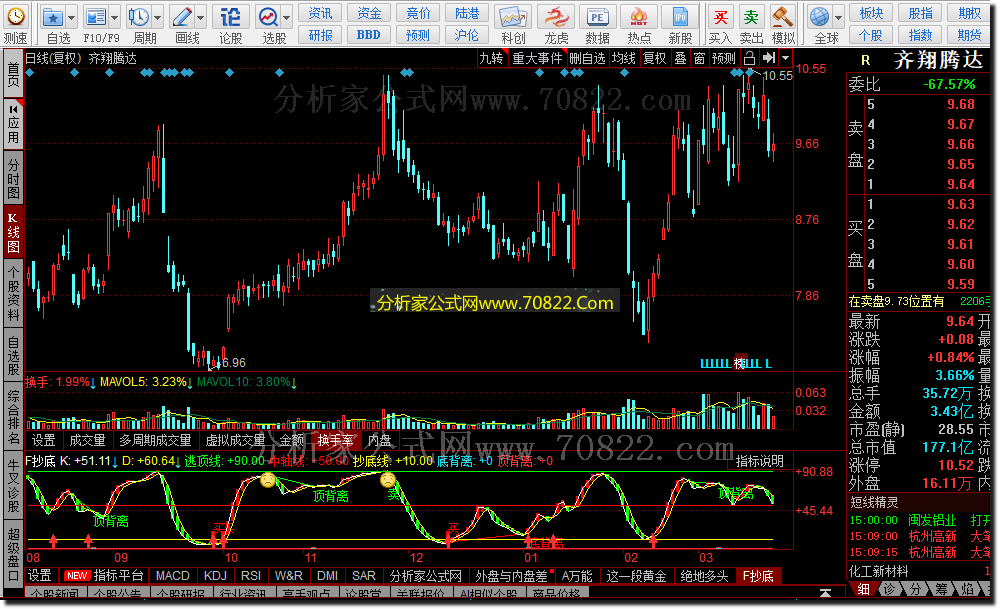Screen dimensions: 1000x609
Task: Switch to the 换手率 turnover tab
Action: click(335, 440)
